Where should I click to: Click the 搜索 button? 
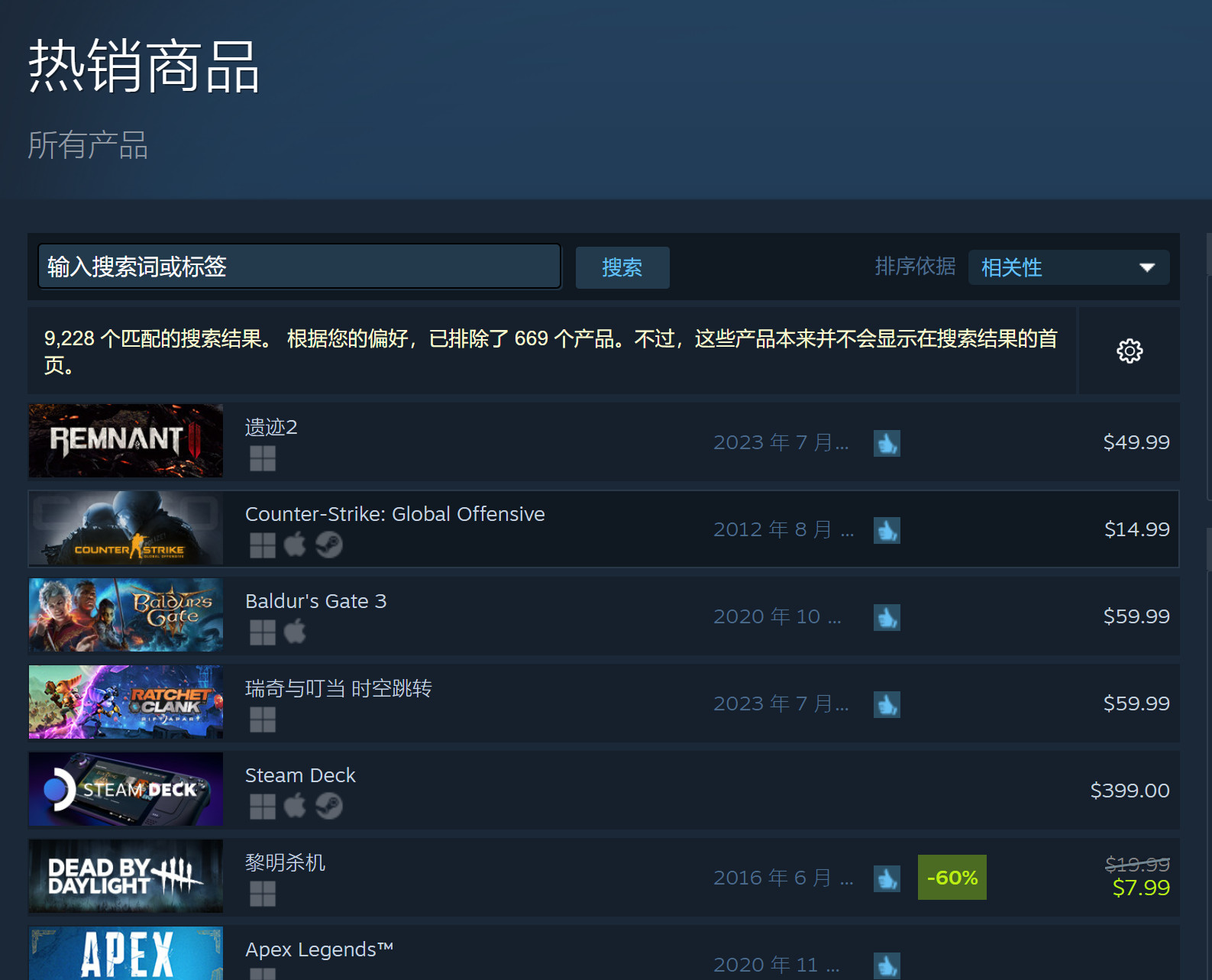tap(622, 267)
